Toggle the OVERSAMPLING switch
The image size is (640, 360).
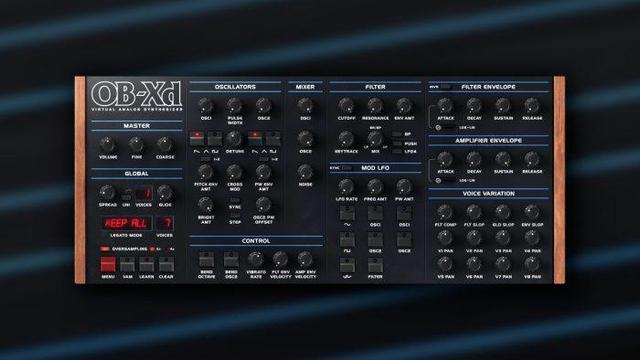click(x=105, y=249)
